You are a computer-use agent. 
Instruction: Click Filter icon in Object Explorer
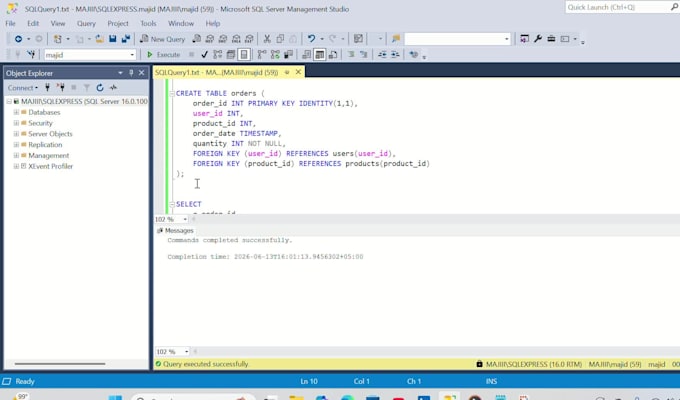(87, 88)
